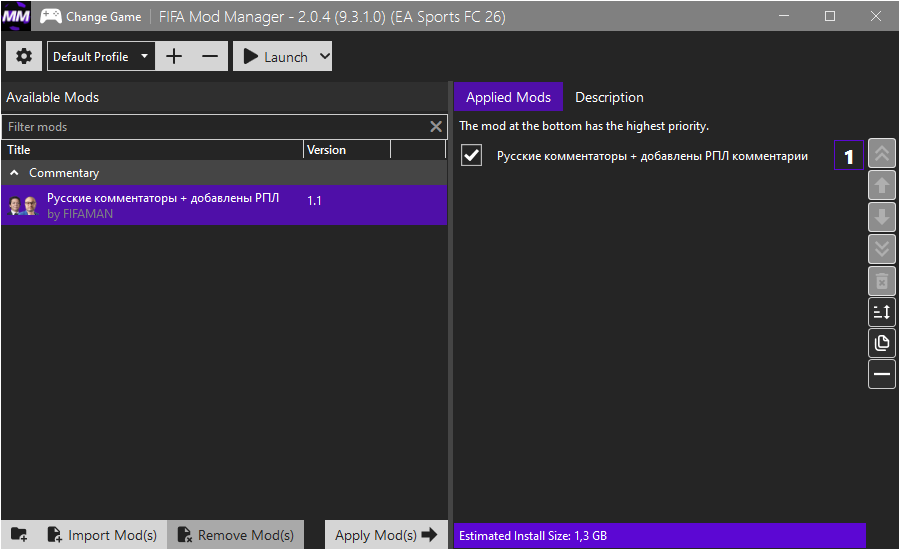Move the applied mod up one position
The height and width of the screenshot is (550, 900).
click(882, 185)
